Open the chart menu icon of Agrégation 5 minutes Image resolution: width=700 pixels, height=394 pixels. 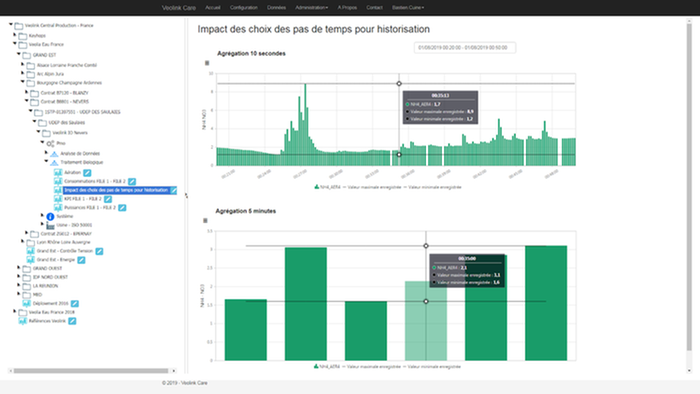click(205, 220)
